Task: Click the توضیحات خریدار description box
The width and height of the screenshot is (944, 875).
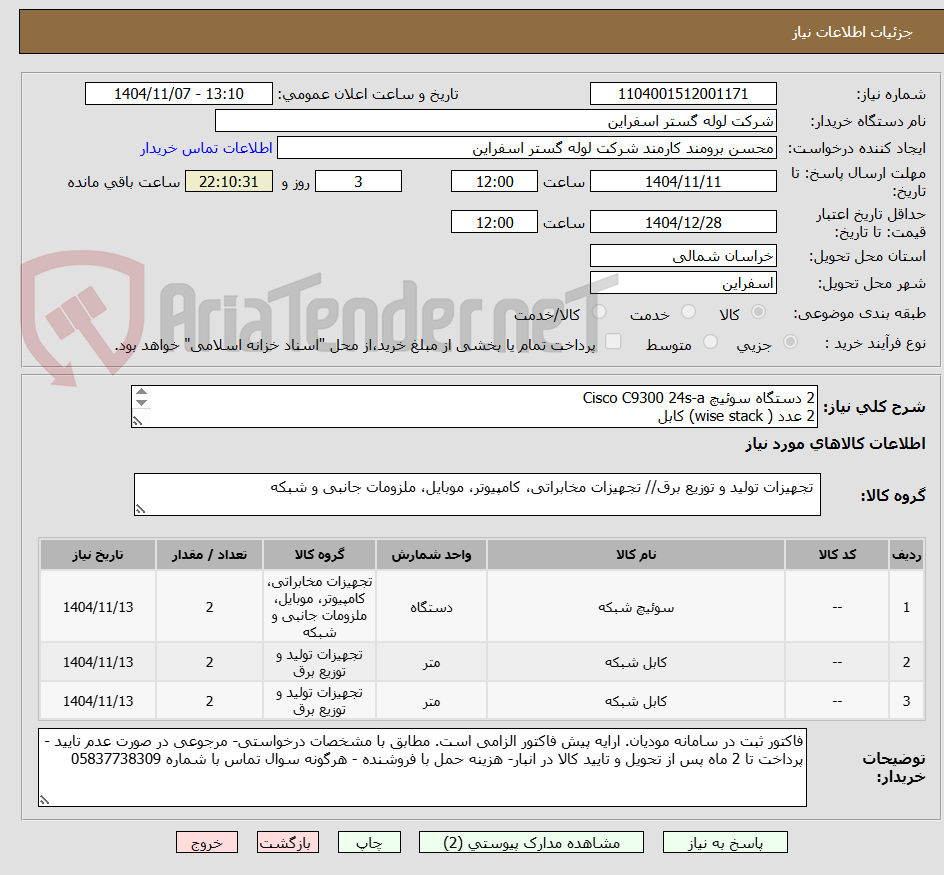Action: [x=422, y=767]
